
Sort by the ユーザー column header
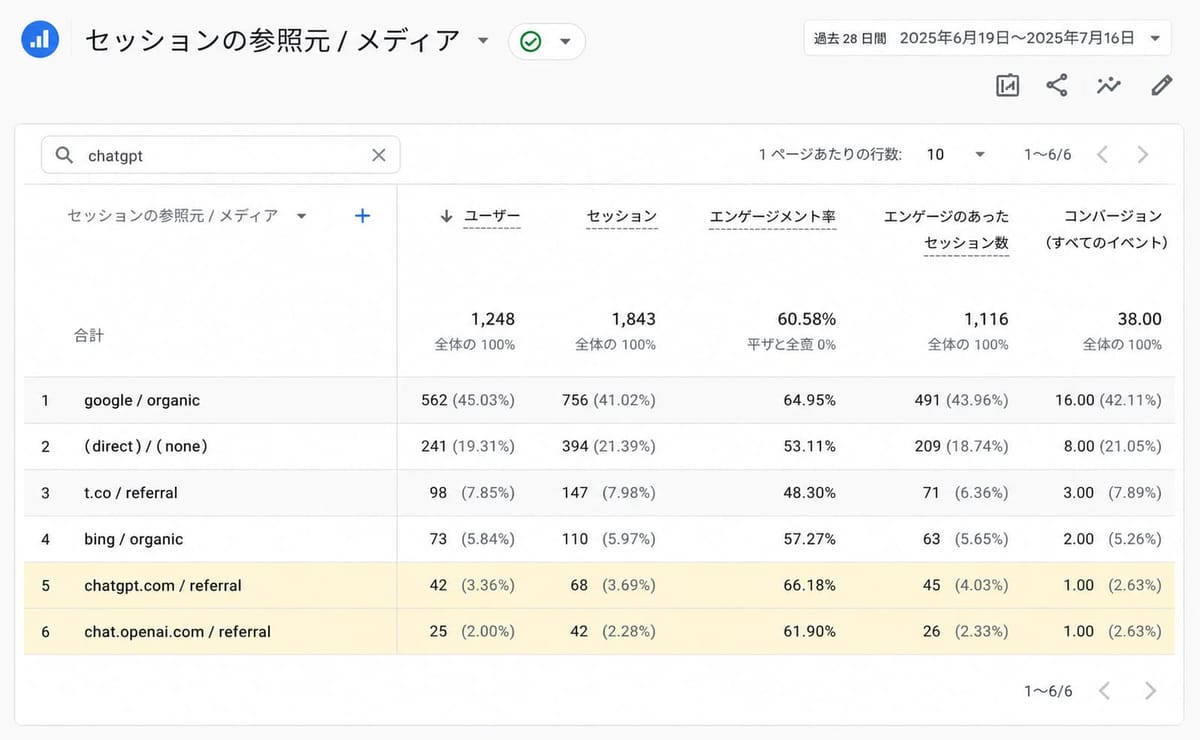tap(492, 216)
